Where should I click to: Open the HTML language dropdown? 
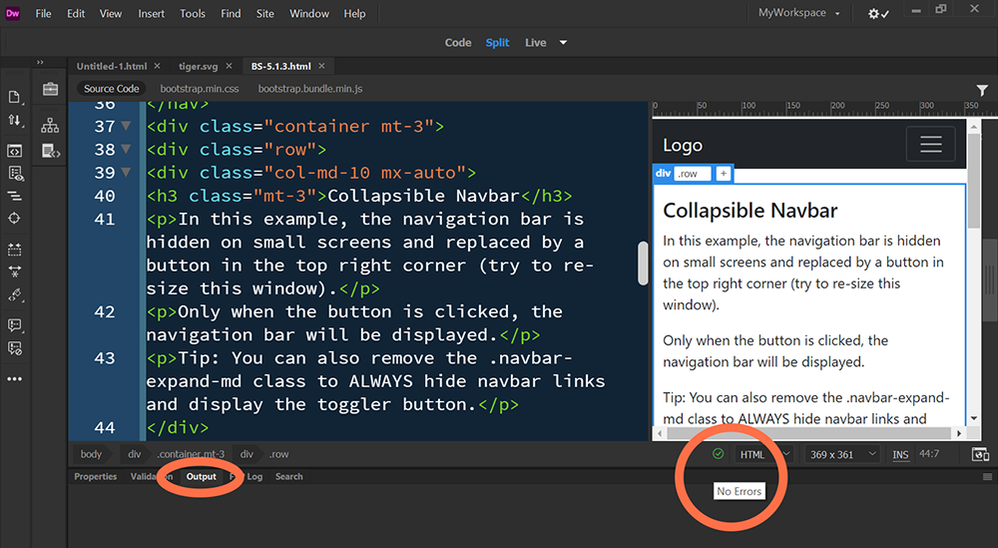[x=763, y=454]
